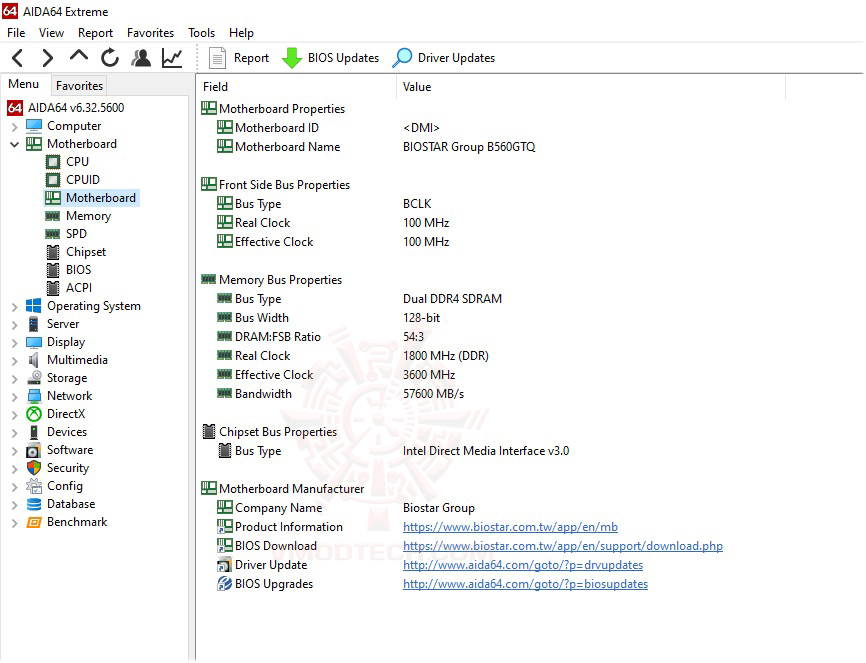
Task: Open the Report menu
Action: pos(95,33)
